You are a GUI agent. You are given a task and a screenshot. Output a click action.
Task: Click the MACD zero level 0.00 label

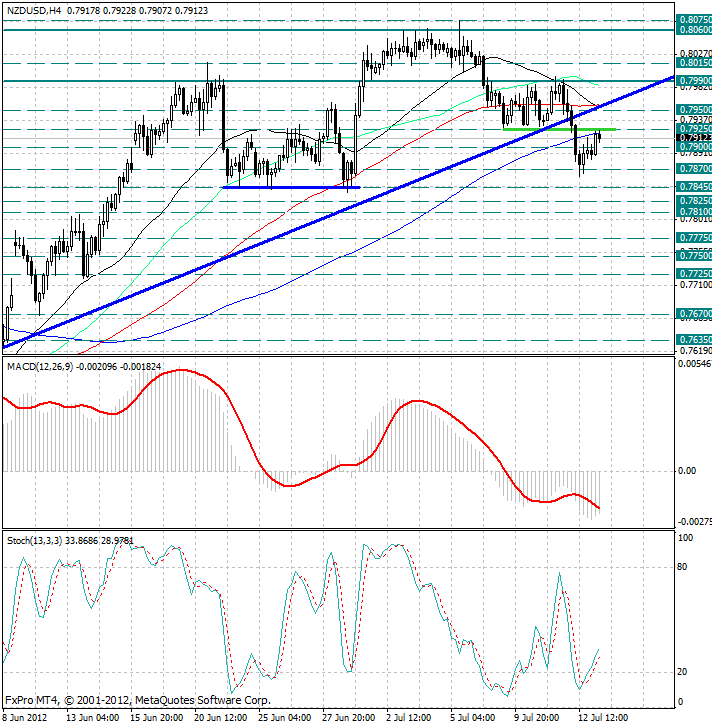[687, 471]
